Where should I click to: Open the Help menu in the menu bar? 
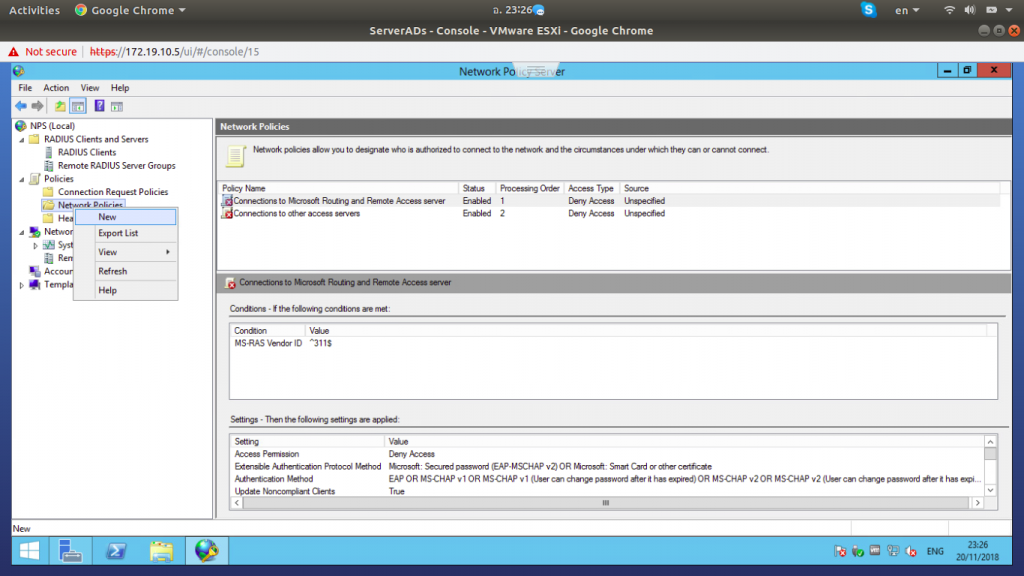point(120,88)
